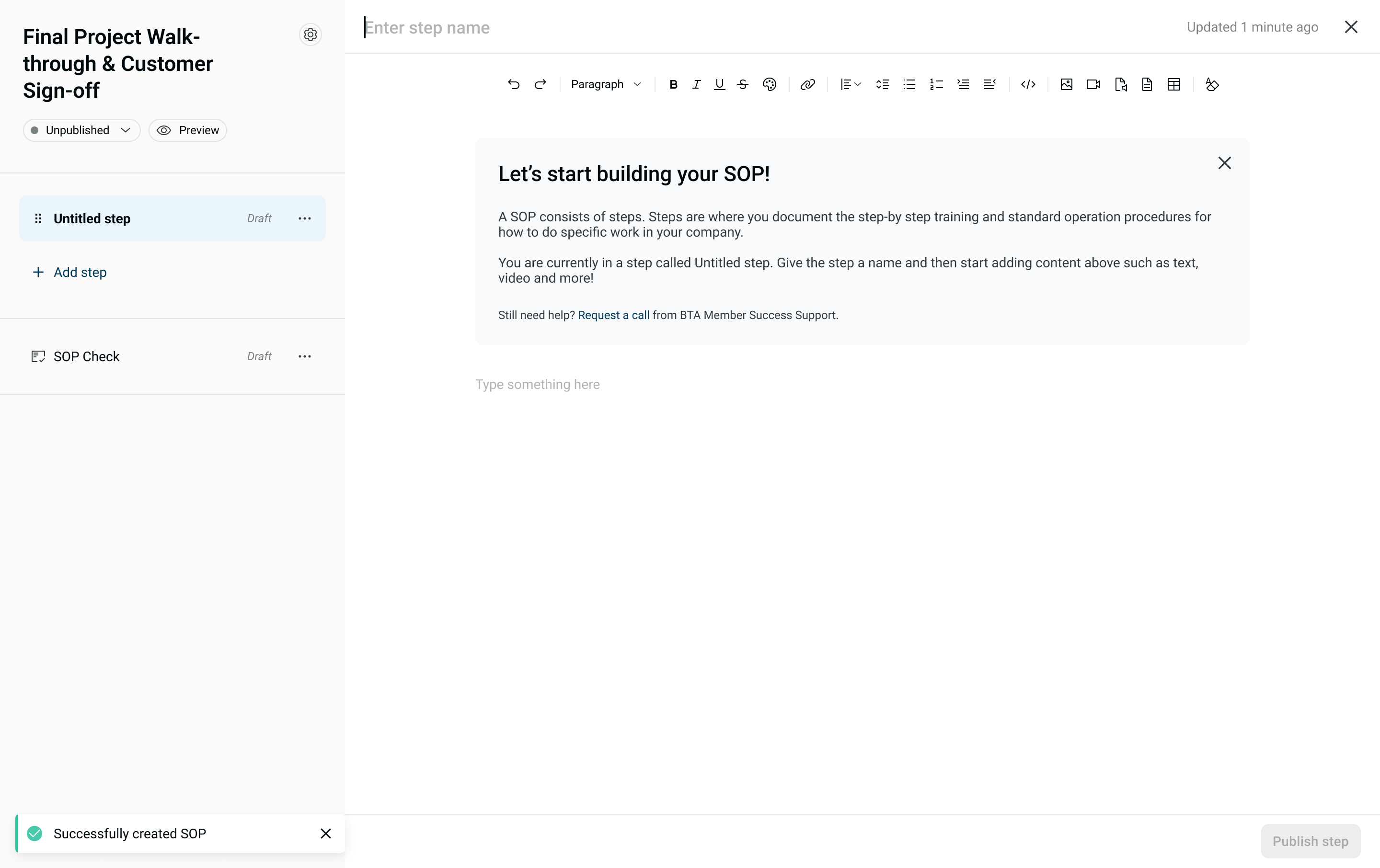The width and height of the screenshot is (1380, 868).
Task: Open the text color palette
Action: tap(769, 84)
